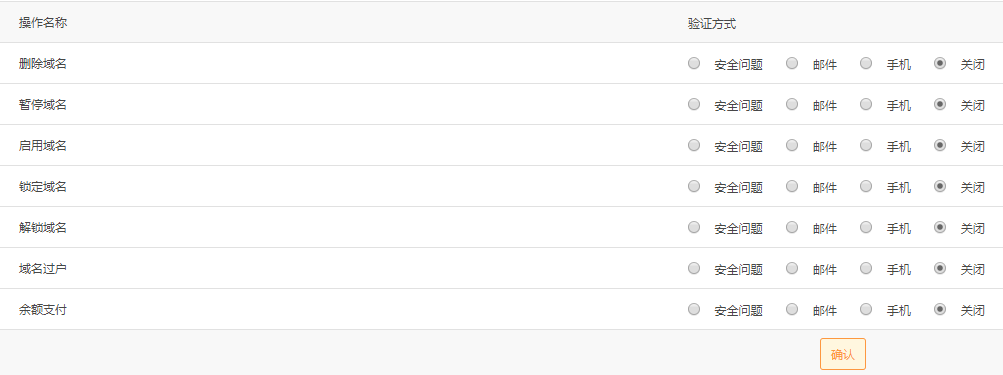
Task: Select 安全问题 for 删除域名
Action: coord(694,63)
